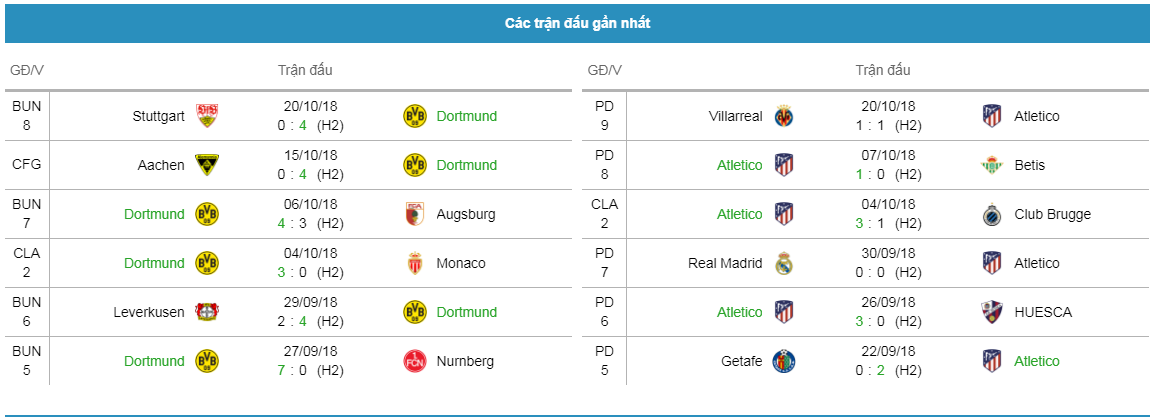Click the right Trận đấu column header
The height and width of the screenshot is (417, 1155).
(x=882, y=71)
